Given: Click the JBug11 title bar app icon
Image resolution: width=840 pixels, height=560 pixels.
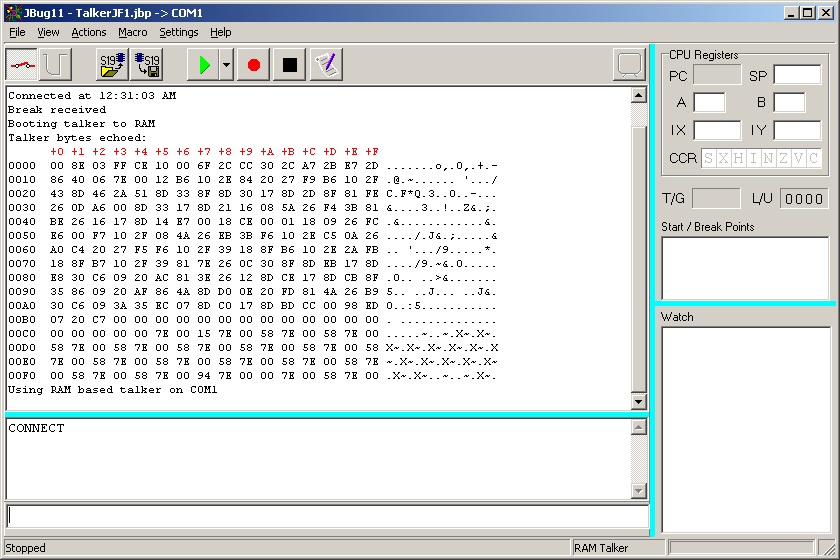Looking at the screenshot, I should click(x=13, y=13).
